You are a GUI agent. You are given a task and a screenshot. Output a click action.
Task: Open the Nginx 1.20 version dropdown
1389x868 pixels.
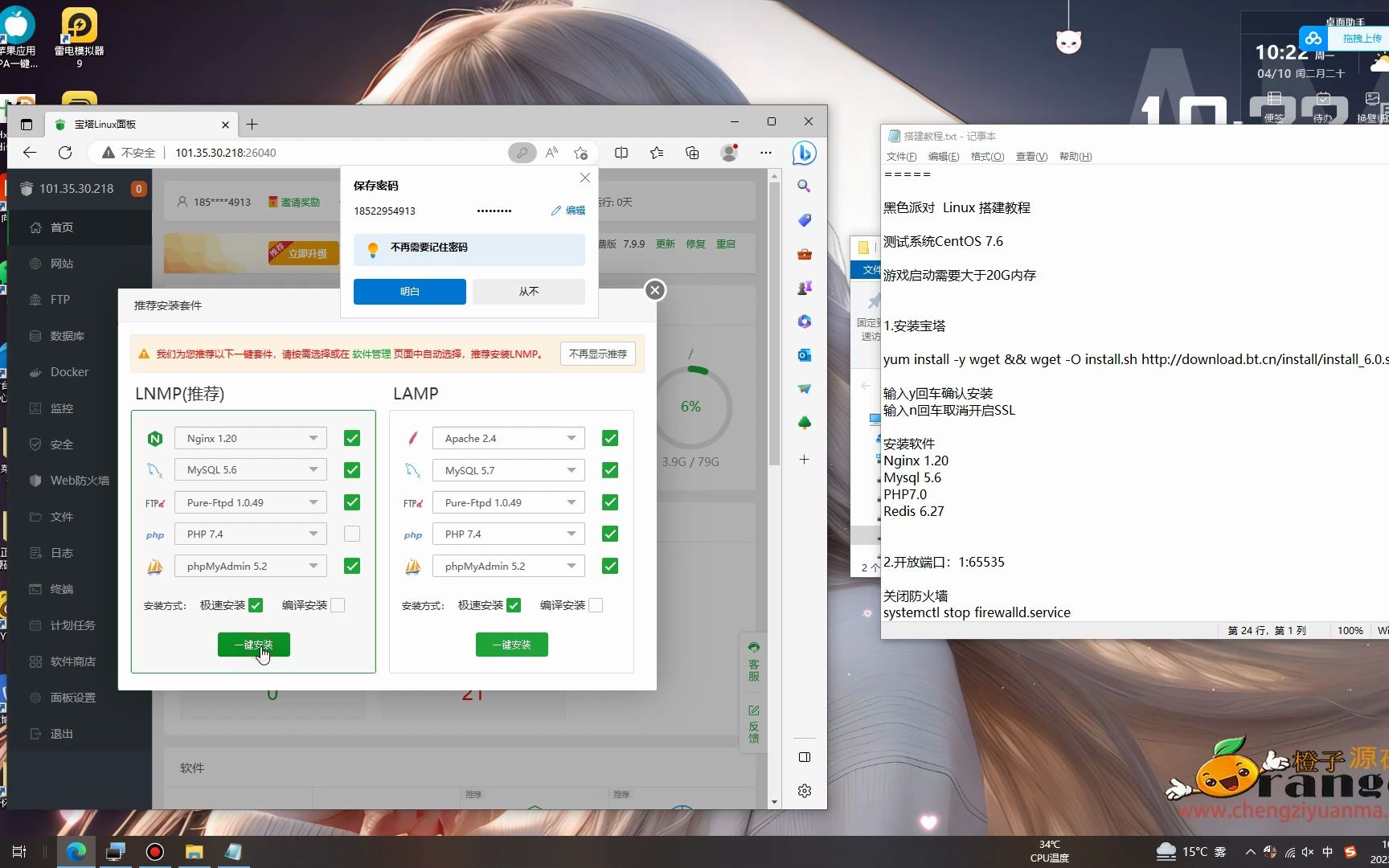coord(251,438)
